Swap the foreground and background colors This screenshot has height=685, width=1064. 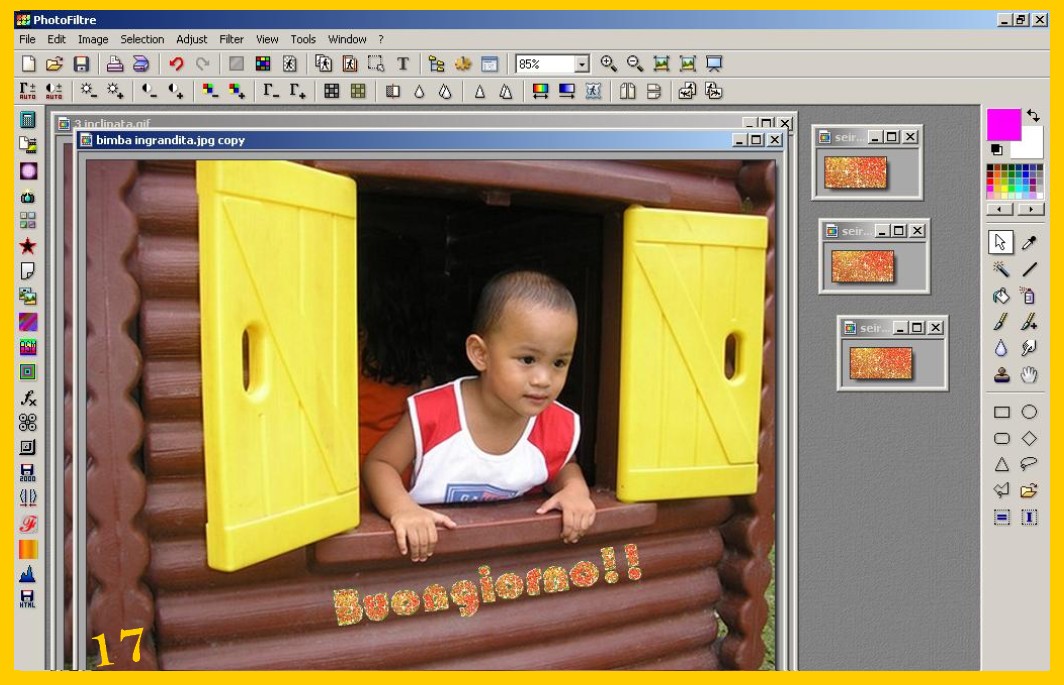1033,116
